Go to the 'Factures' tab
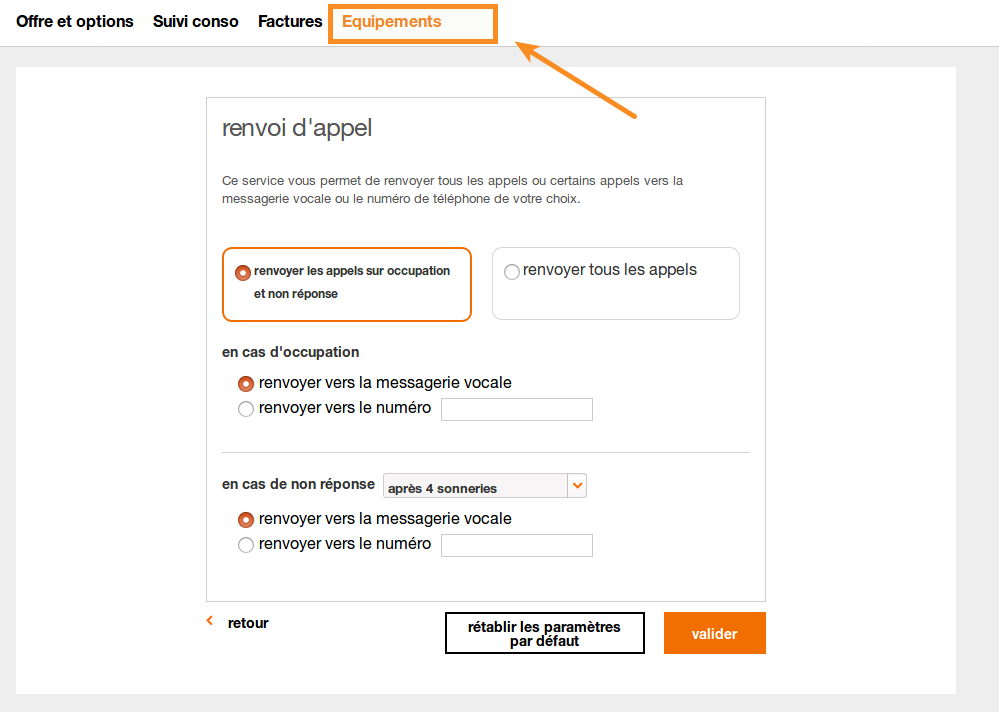The height and width of the screenshot is (712, 999). click(290, 21)
